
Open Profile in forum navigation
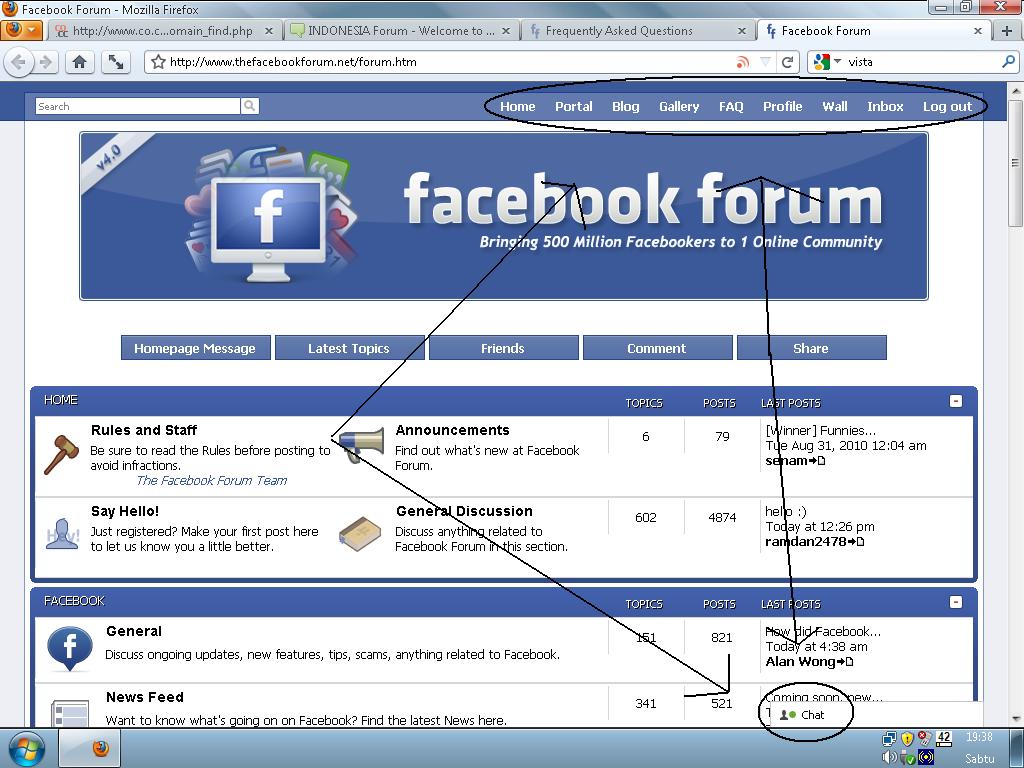(782, 106)
